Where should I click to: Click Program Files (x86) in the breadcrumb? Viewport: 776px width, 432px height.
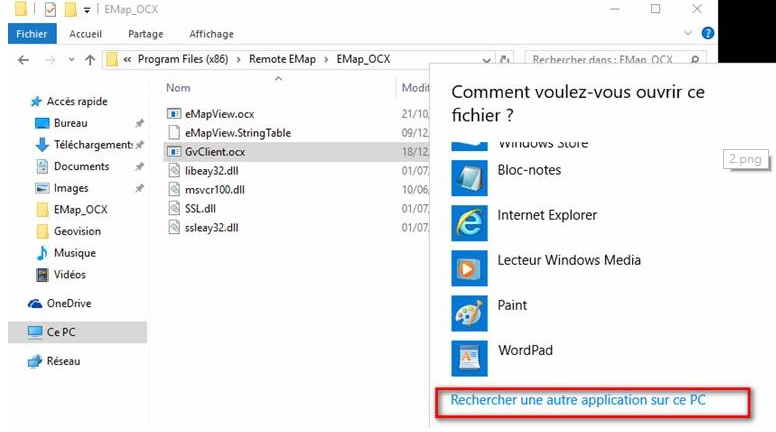(x=183, y=59)
